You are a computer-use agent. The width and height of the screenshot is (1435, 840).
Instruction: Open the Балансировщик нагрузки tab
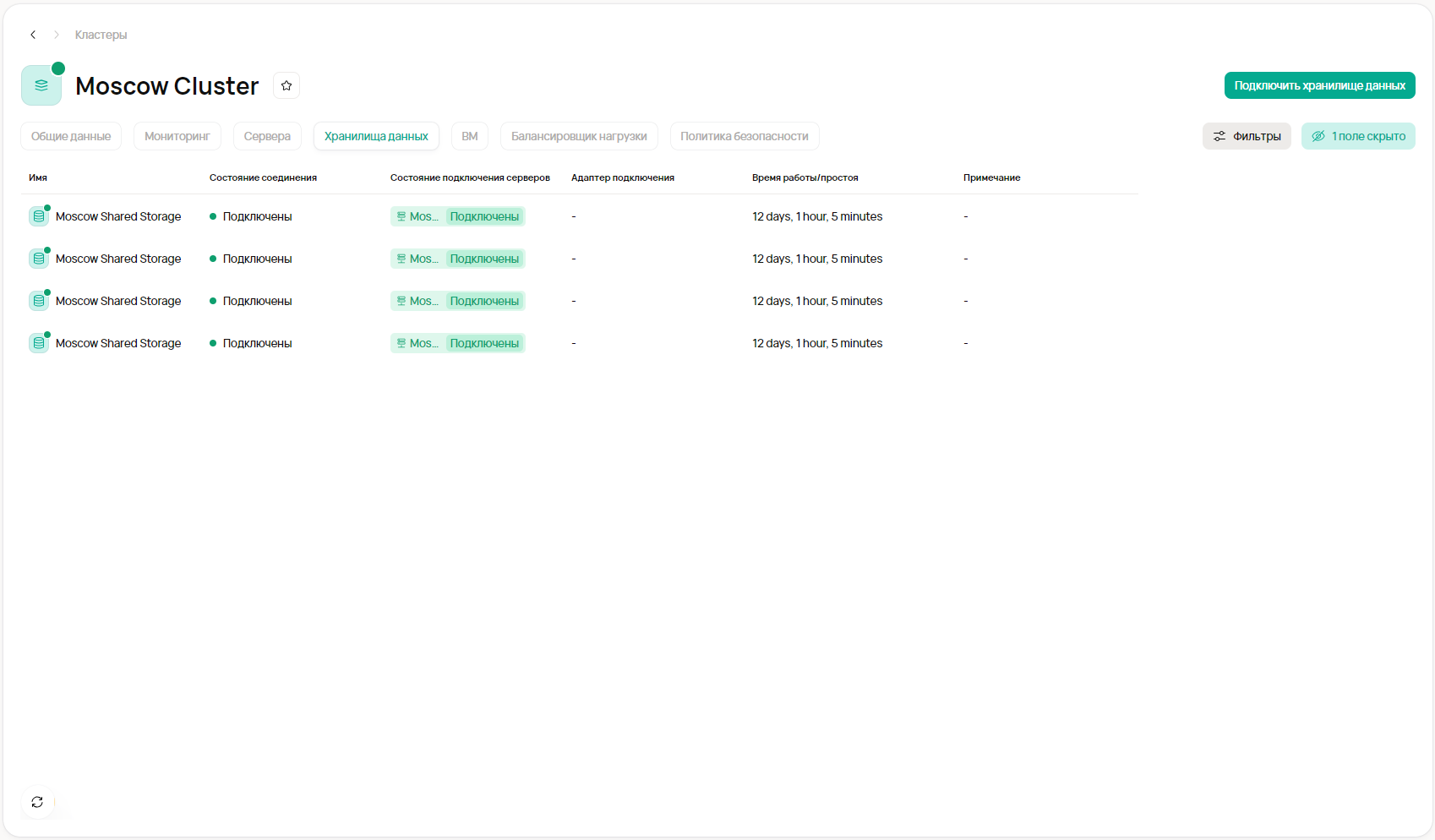click(x=578, y=136)
